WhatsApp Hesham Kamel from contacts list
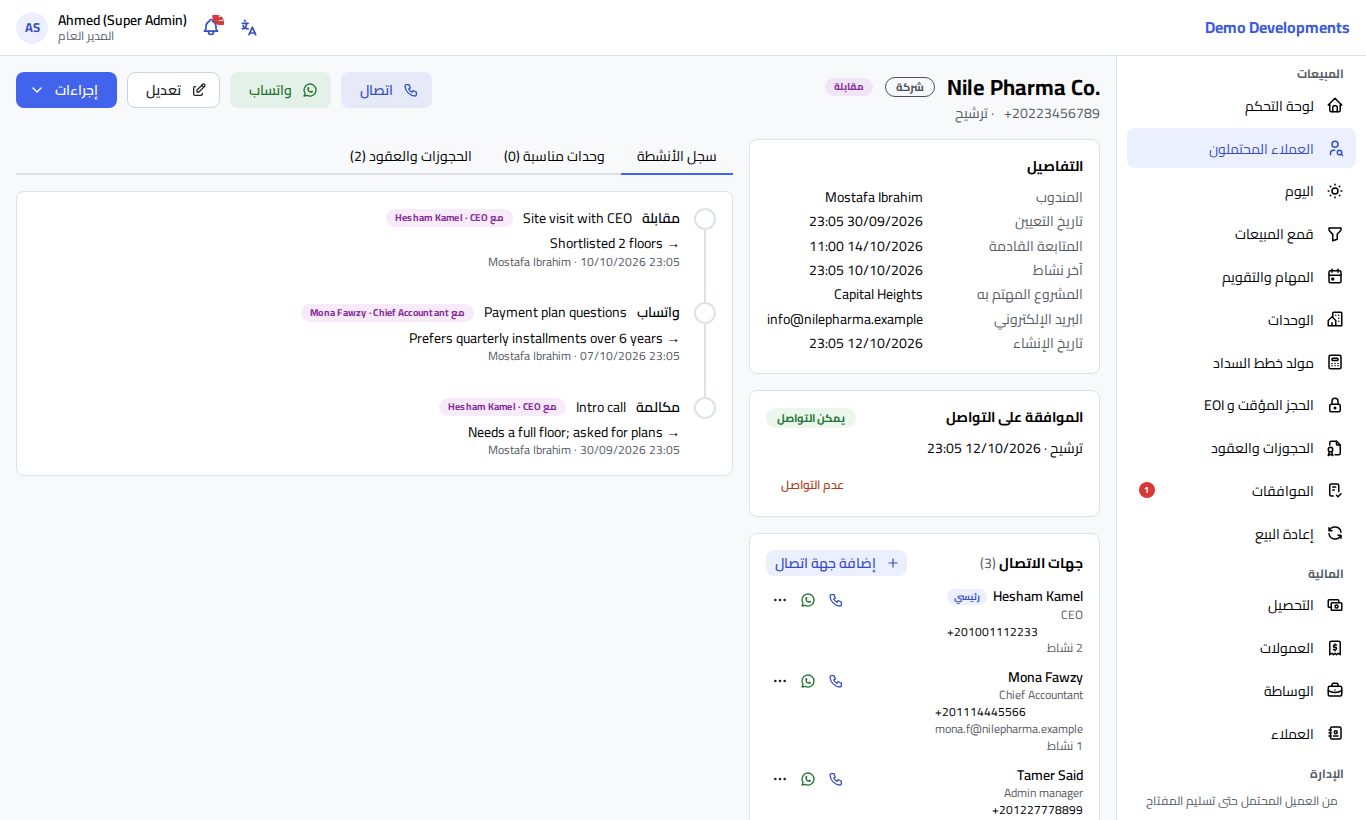Screen dimensions: 1366x820 coord(808,600)
